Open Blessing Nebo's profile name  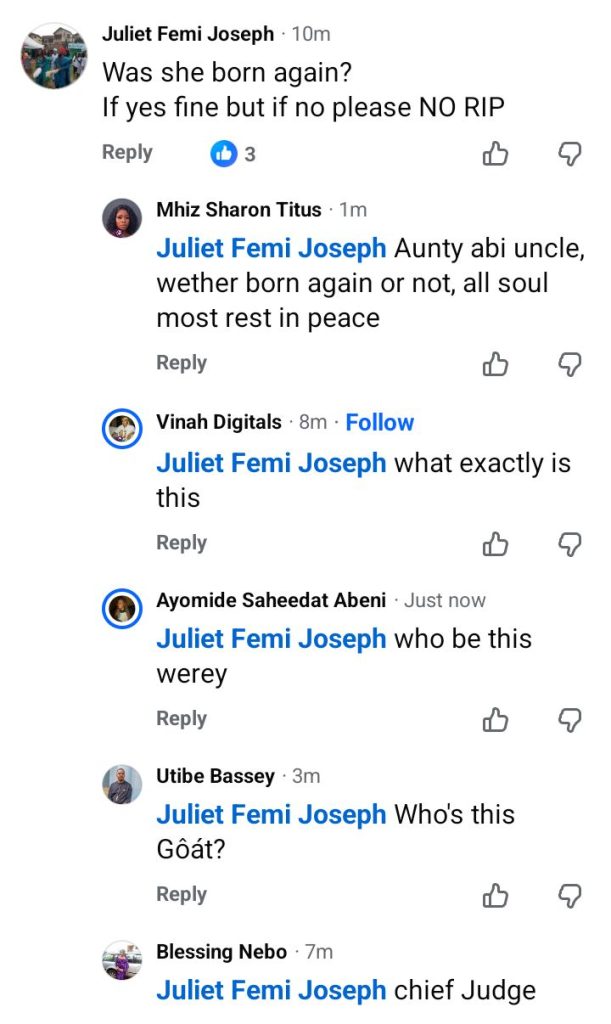coord(221,952)
